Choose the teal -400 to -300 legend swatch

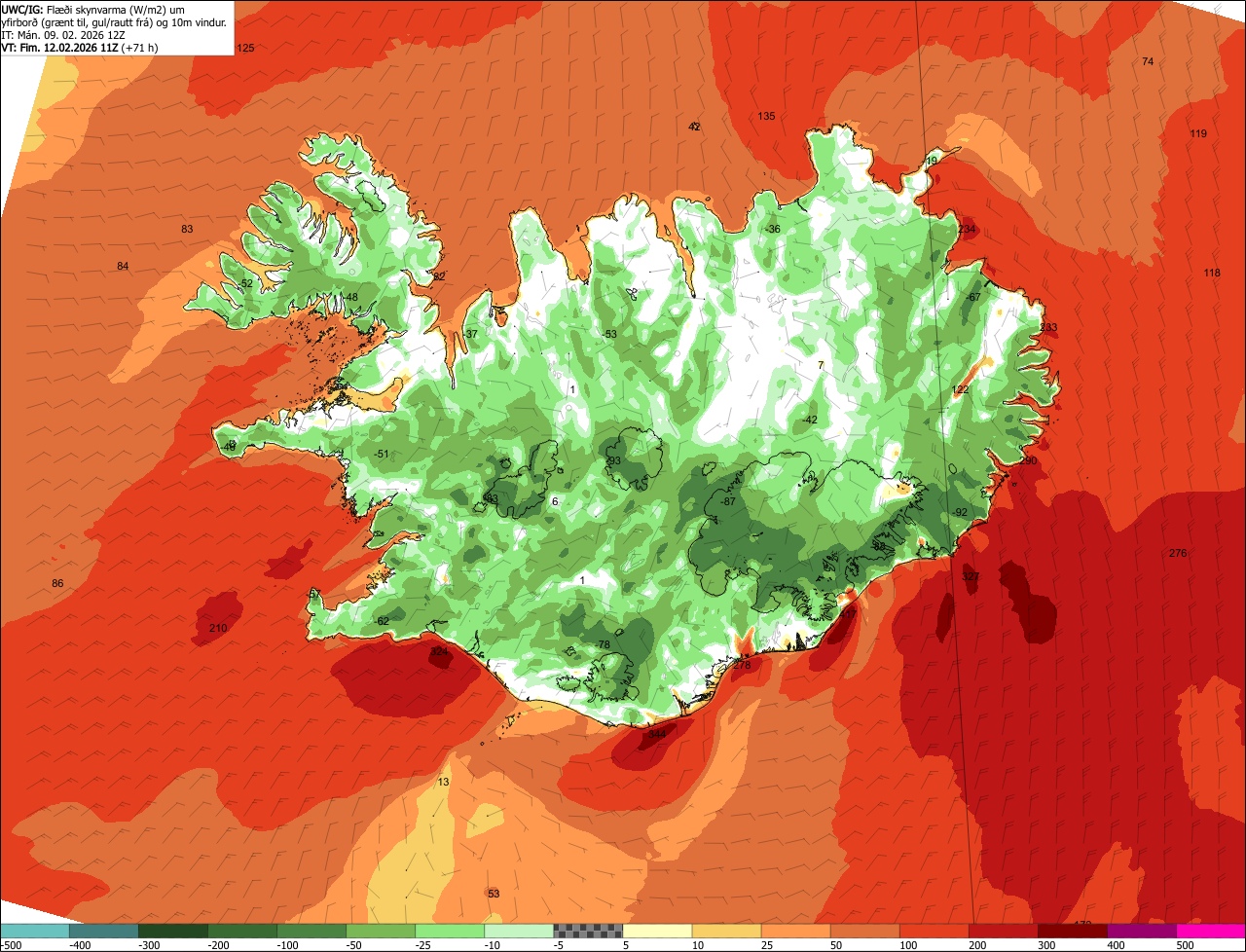pos(103,931)
